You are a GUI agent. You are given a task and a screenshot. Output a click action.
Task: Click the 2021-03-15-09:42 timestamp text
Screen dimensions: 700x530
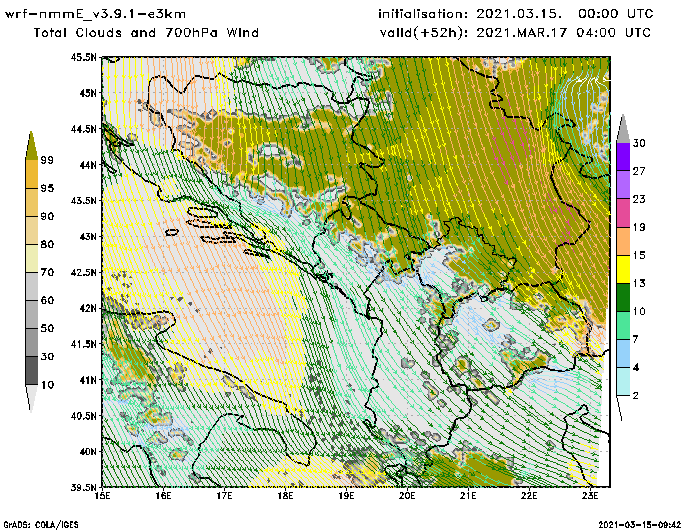point(640,525)
